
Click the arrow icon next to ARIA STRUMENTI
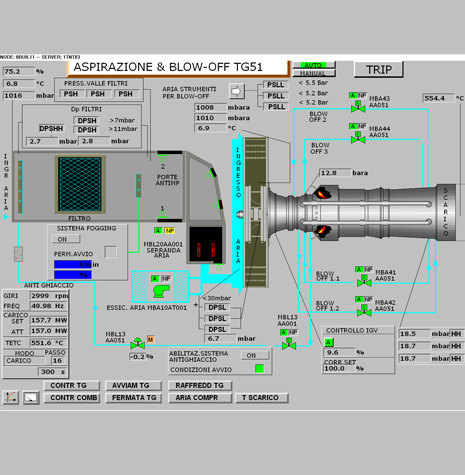pyautogui.click(x=236, y=91)
